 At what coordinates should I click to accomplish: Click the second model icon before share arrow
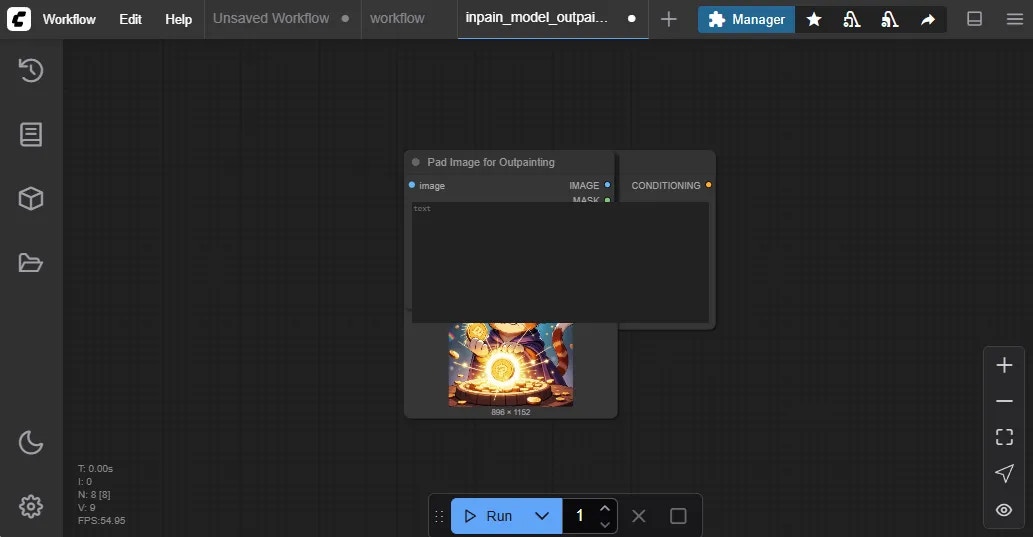click(x=890, y=20)
